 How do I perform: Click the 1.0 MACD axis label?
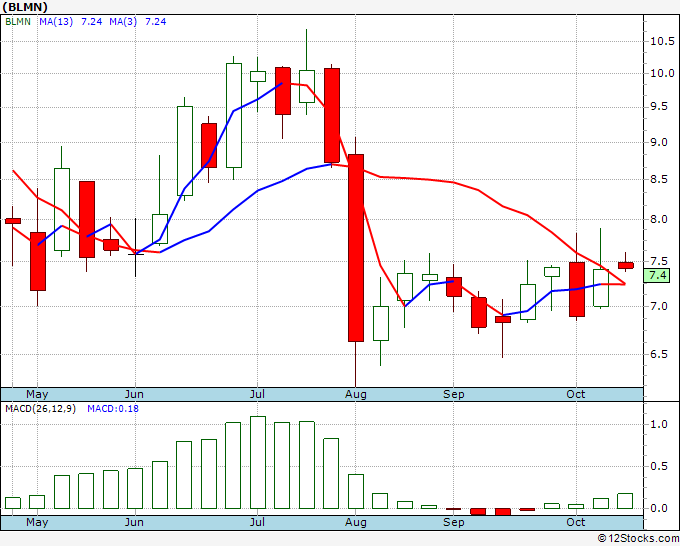(x=659, y=424)
